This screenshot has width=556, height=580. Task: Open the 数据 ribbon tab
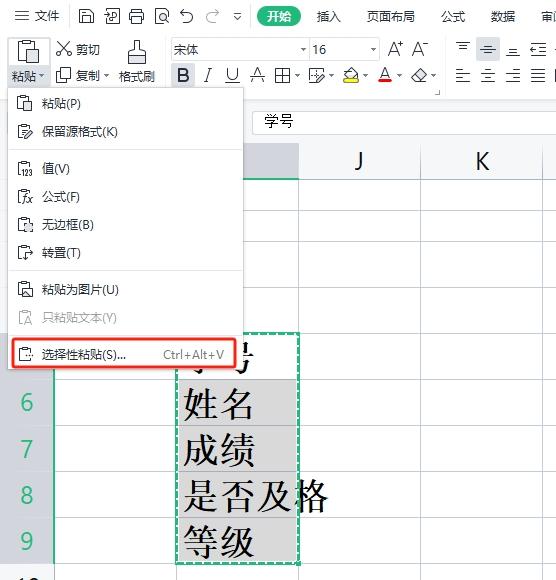pos(503,16)
